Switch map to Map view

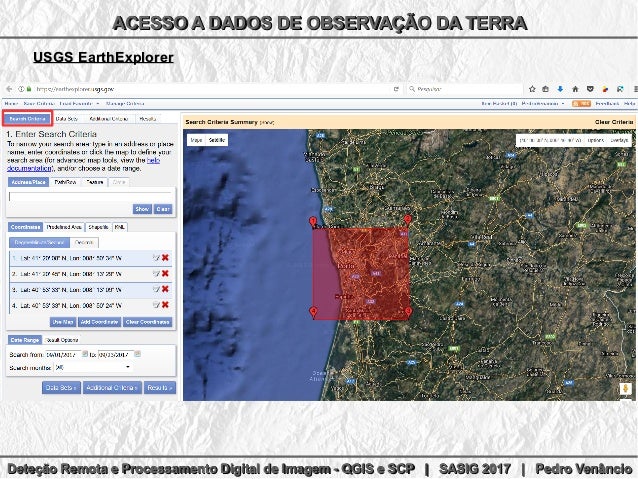(x=196, y=140)
